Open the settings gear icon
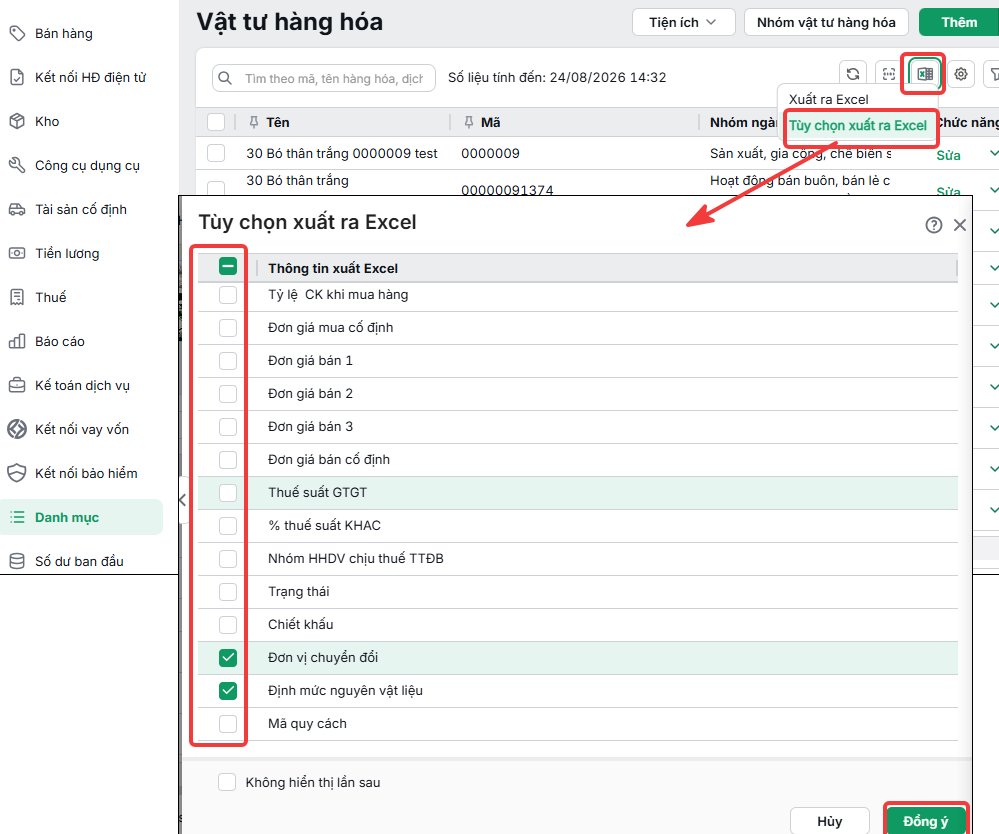This screenshot has height=834, width=999. coord(961,74)
